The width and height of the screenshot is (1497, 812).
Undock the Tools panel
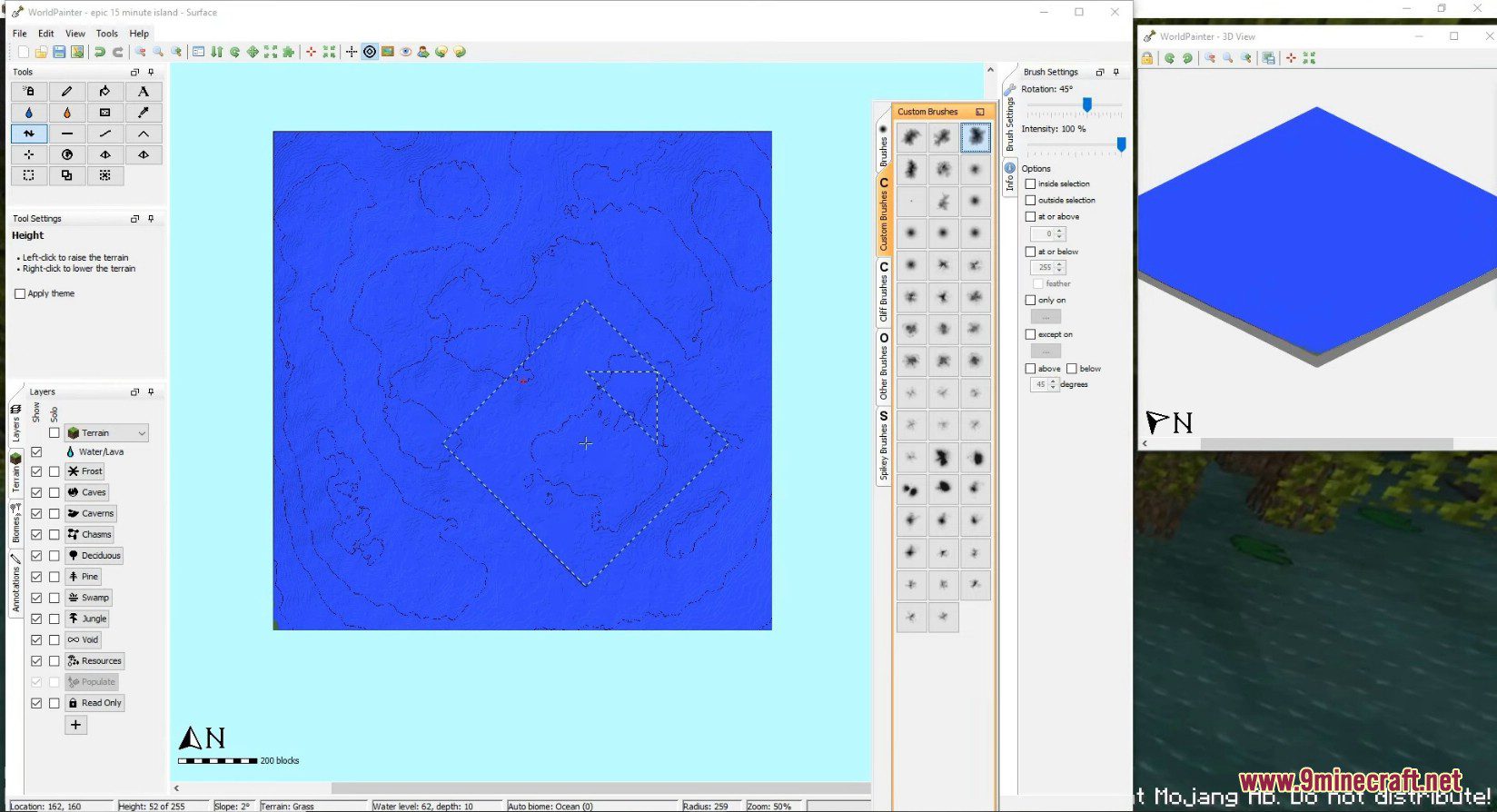click(x=134, y=72)
